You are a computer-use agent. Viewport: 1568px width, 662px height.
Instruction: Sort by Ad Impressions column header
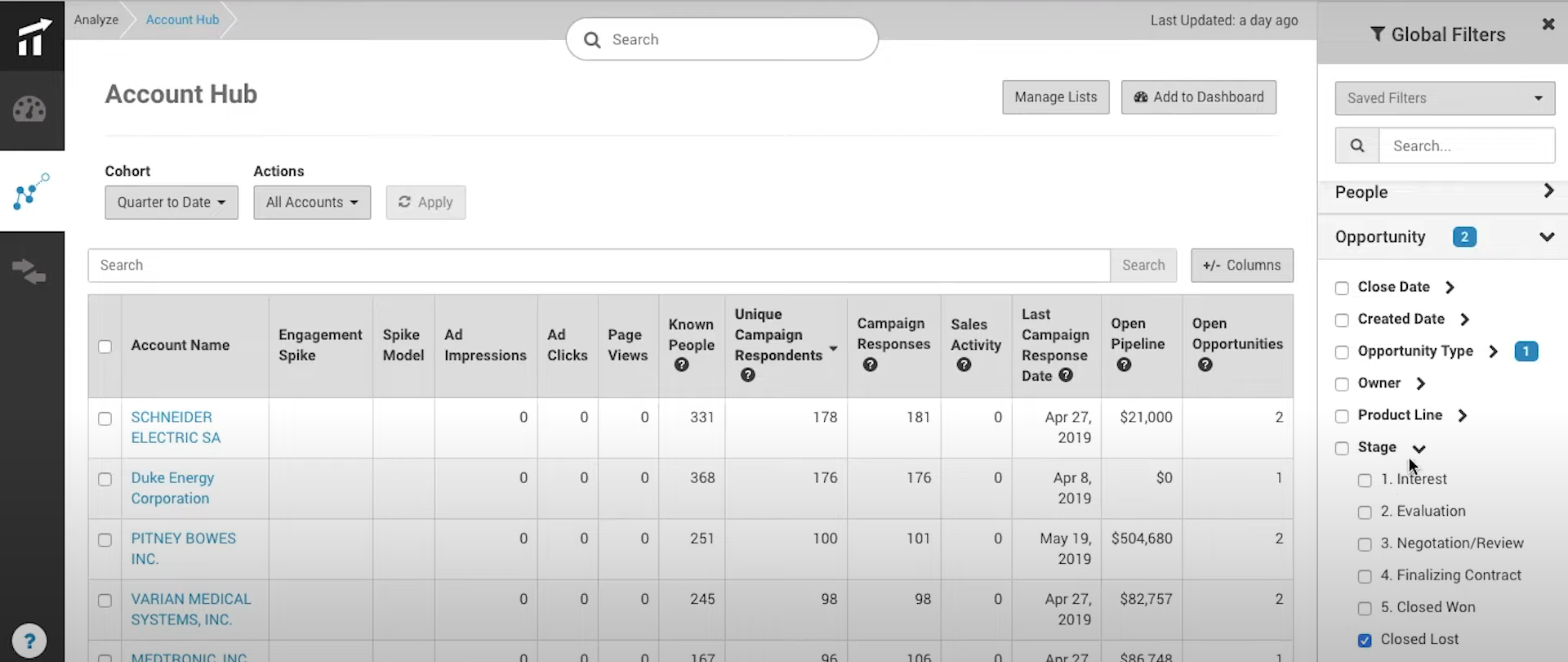click(485, 345)
